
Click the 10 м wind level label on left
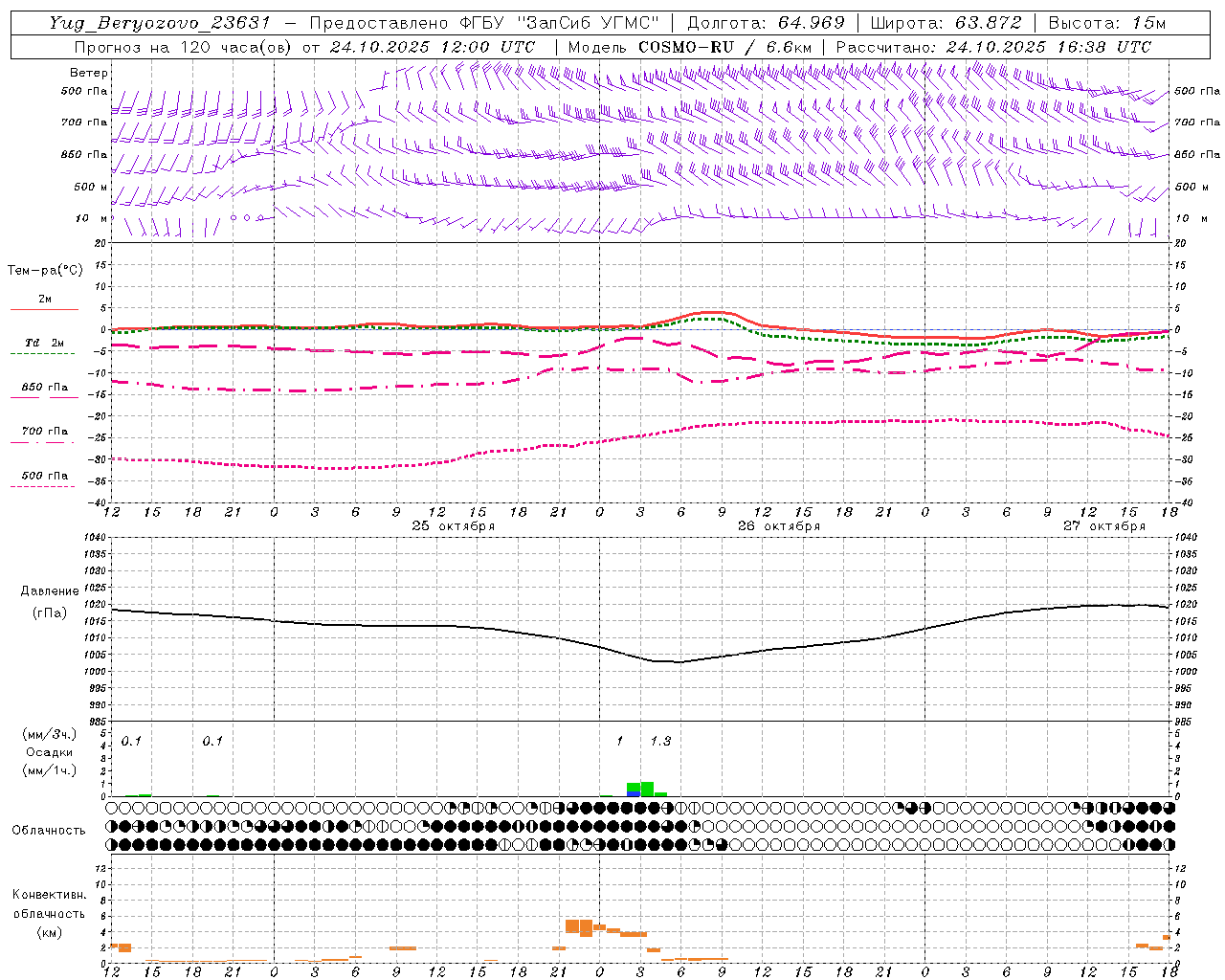click(x=92, y=218)
